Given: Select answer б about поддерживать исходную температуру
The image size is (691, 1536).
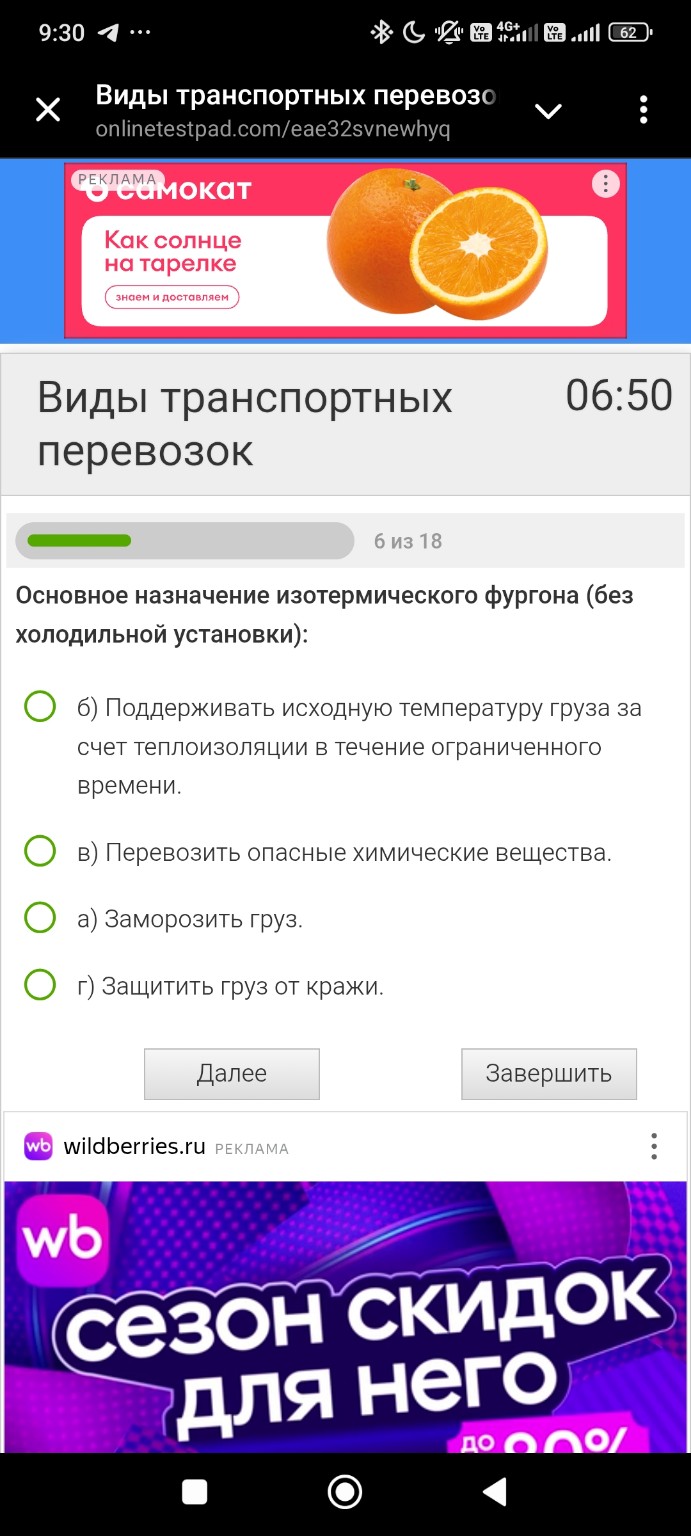Looking at the screenshot, I should [40, 706].
